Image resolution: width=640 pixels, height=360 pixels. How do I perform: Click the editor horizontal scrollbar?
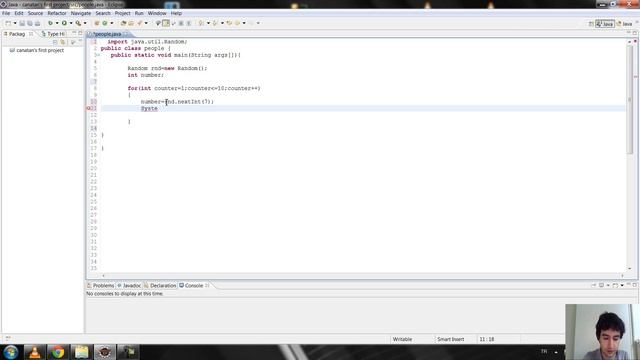pyautogui.click(x=362, y=276)
